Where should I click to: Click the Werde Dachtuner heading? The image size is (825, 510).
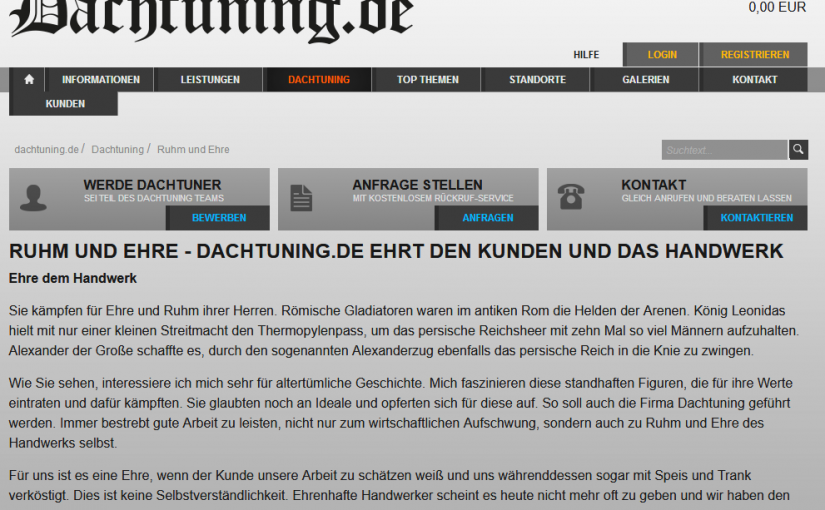tap(152, 185)
